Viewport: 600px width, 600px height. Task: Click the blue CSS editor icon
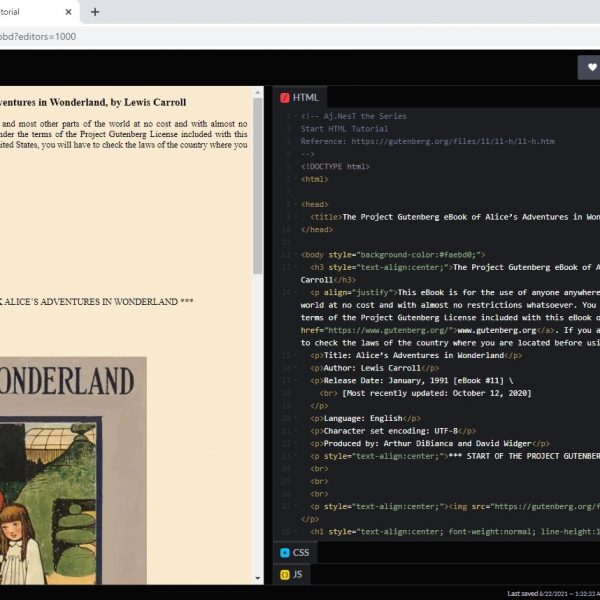tap(285, 552)
